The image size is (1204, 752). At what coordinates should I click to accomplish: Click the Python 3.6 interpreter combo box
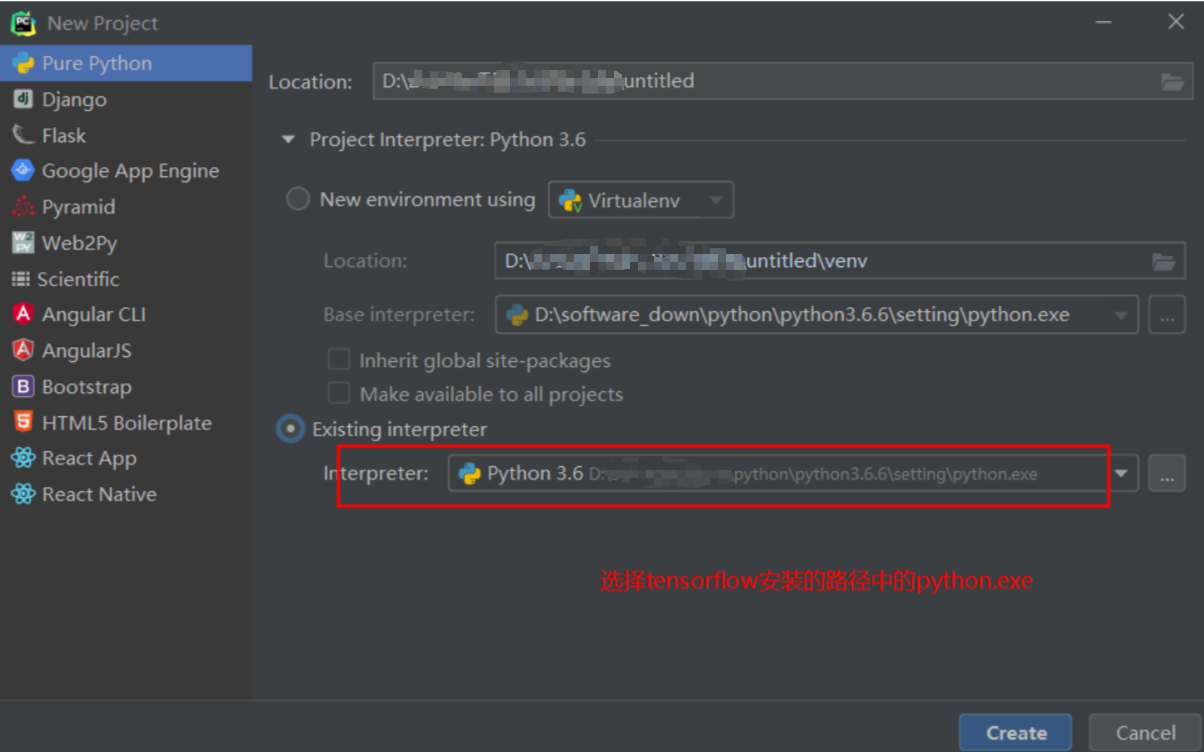[793, 474]
